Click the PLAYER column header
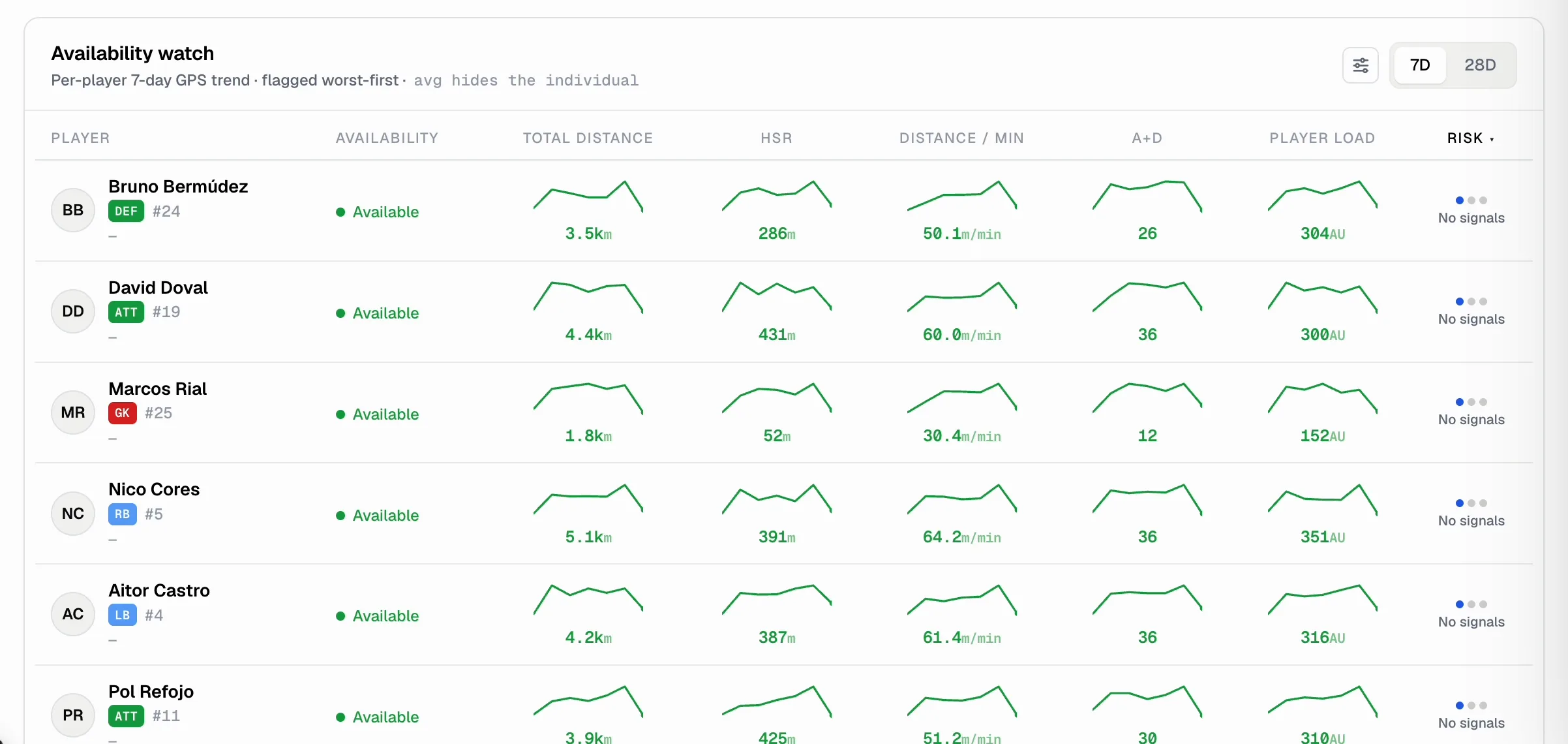This screenshot has height=744, width=1568. (80, 138)
